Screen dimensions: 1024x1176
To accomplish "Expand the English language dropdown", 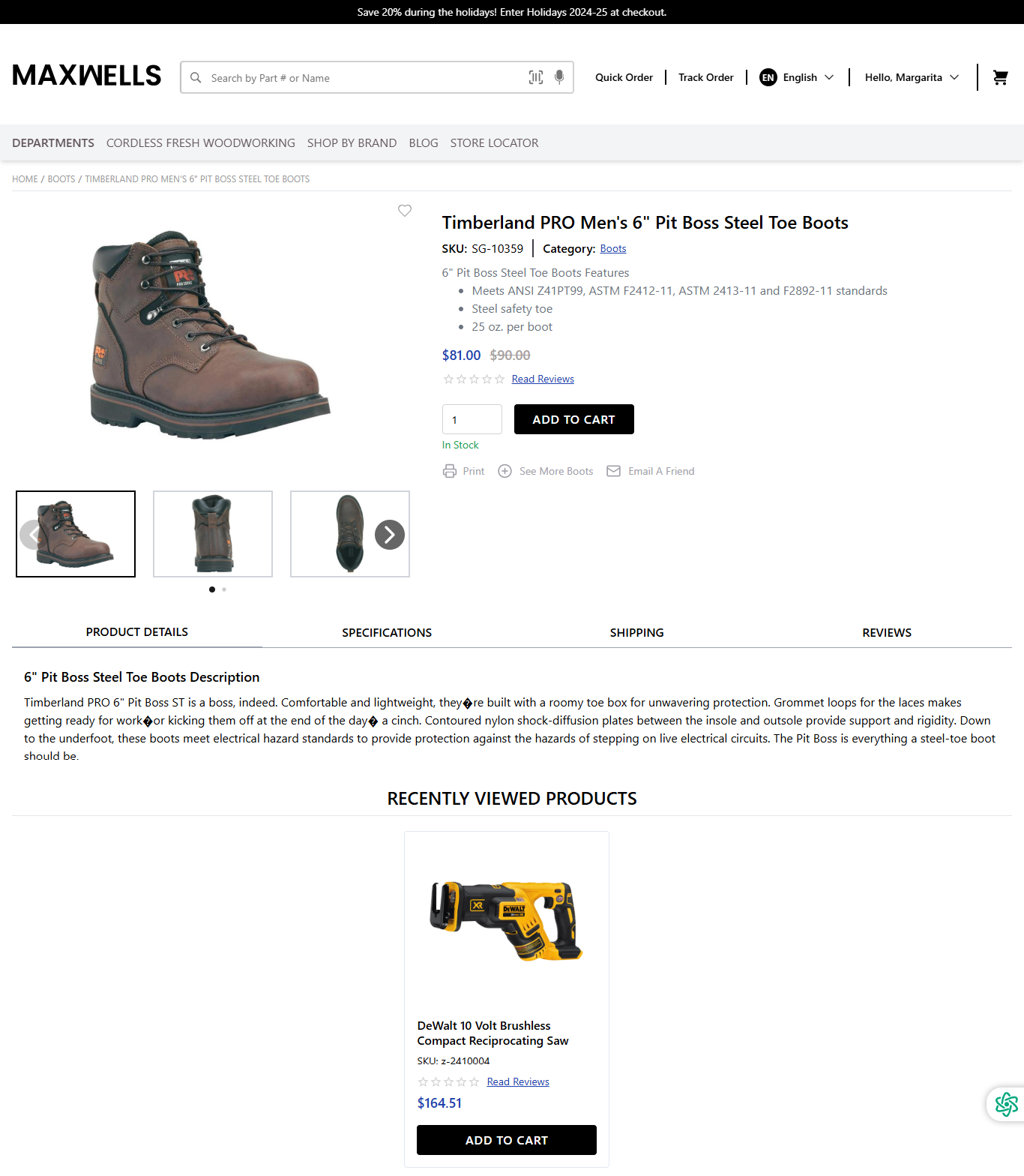I will (796, 77).
